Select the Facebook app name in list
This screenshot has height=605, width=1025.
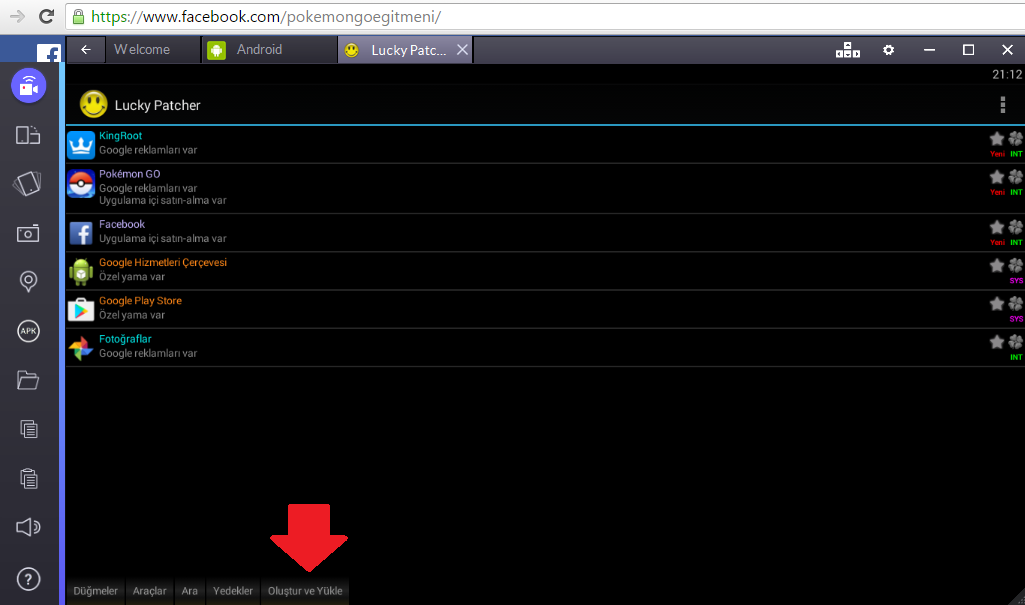coord(122,224)
